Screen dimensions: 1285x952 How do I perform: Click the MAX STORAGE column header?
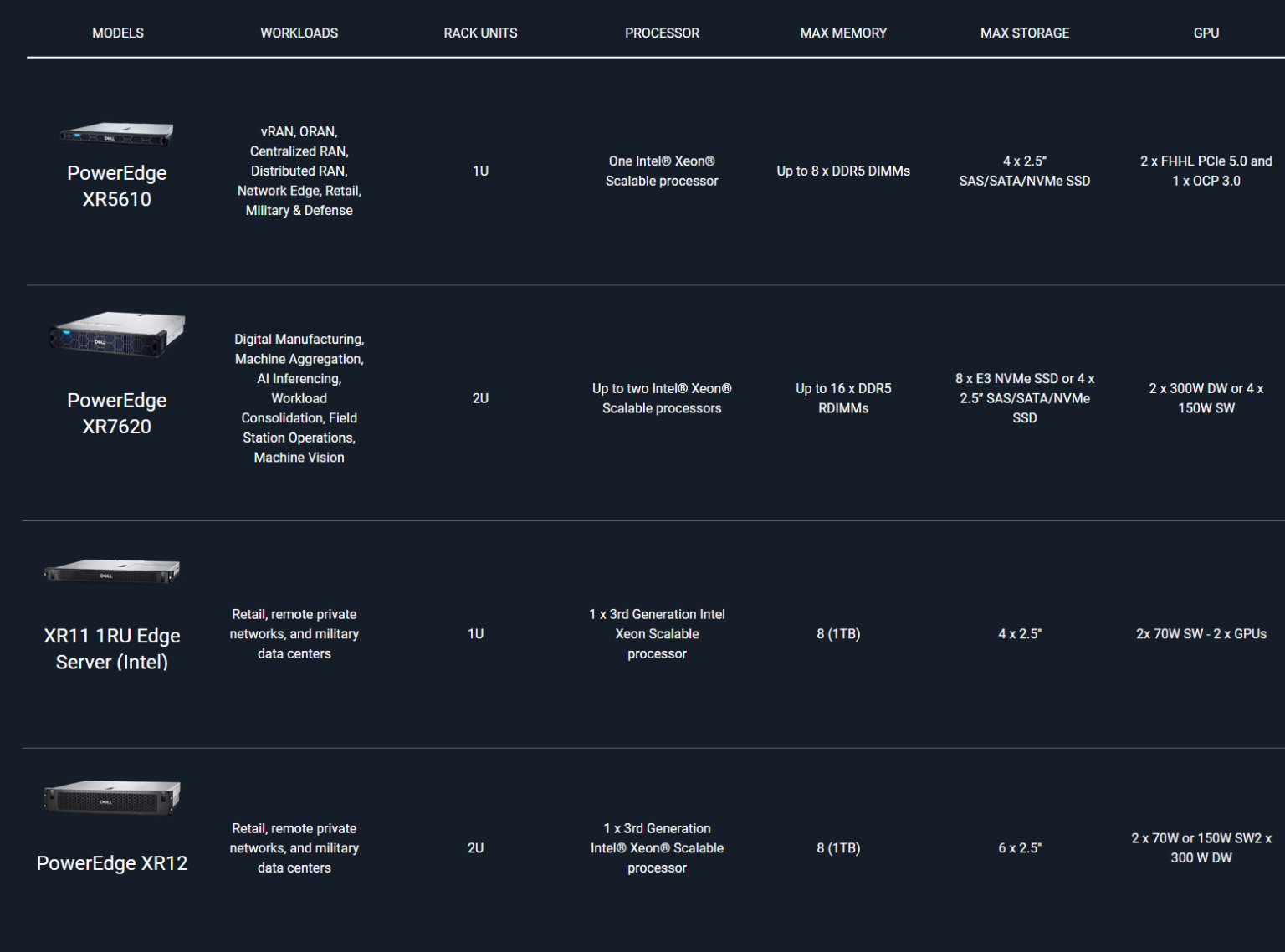click(x=1025, y=33)
